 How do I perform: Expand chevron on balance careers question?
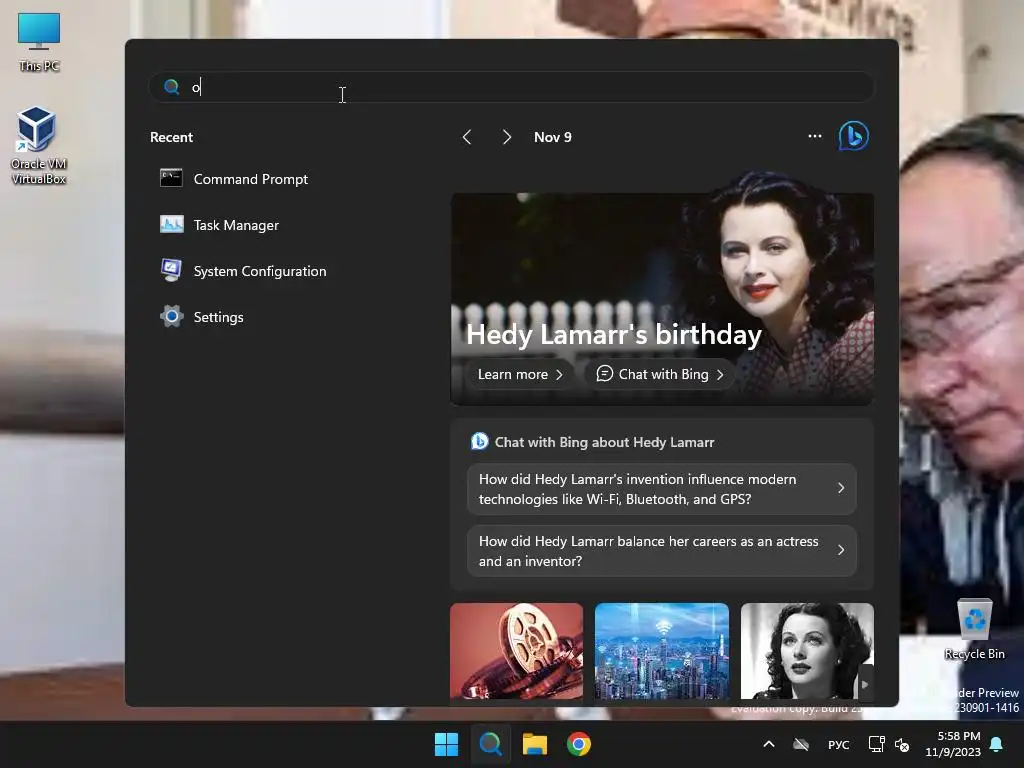(x=841, y=550)
